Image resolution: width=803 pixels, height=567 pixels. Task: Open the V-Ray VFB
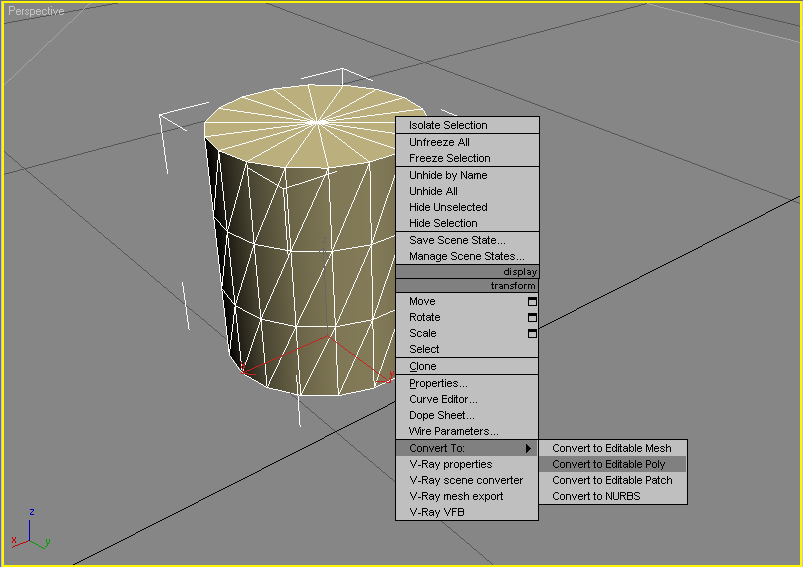pos(467,512)
